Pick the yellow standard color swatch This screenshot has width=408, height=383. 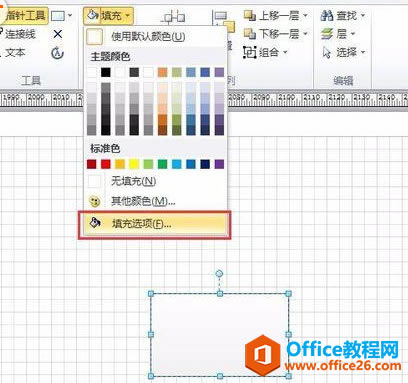pyautogui.click(x=134, y=164)
